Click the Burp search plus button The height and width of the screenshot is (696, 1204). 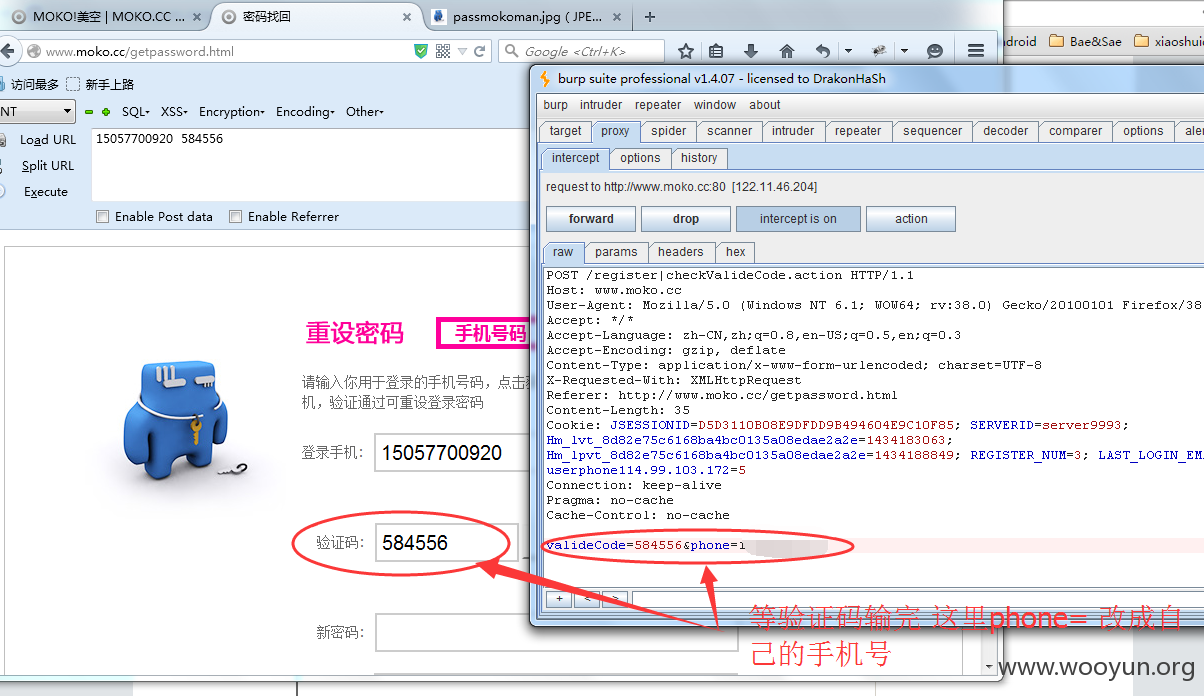pos(558,599)
